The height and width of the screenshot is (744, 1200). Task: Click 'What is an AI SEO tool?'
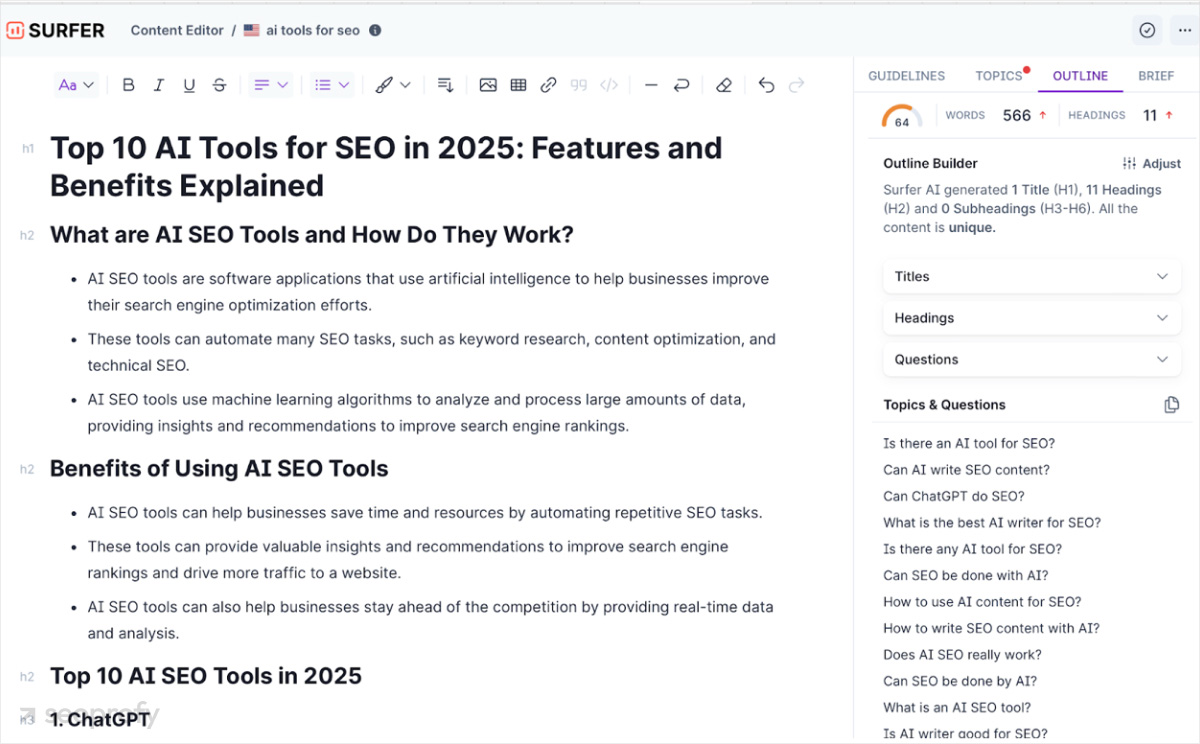click(957, 707)
